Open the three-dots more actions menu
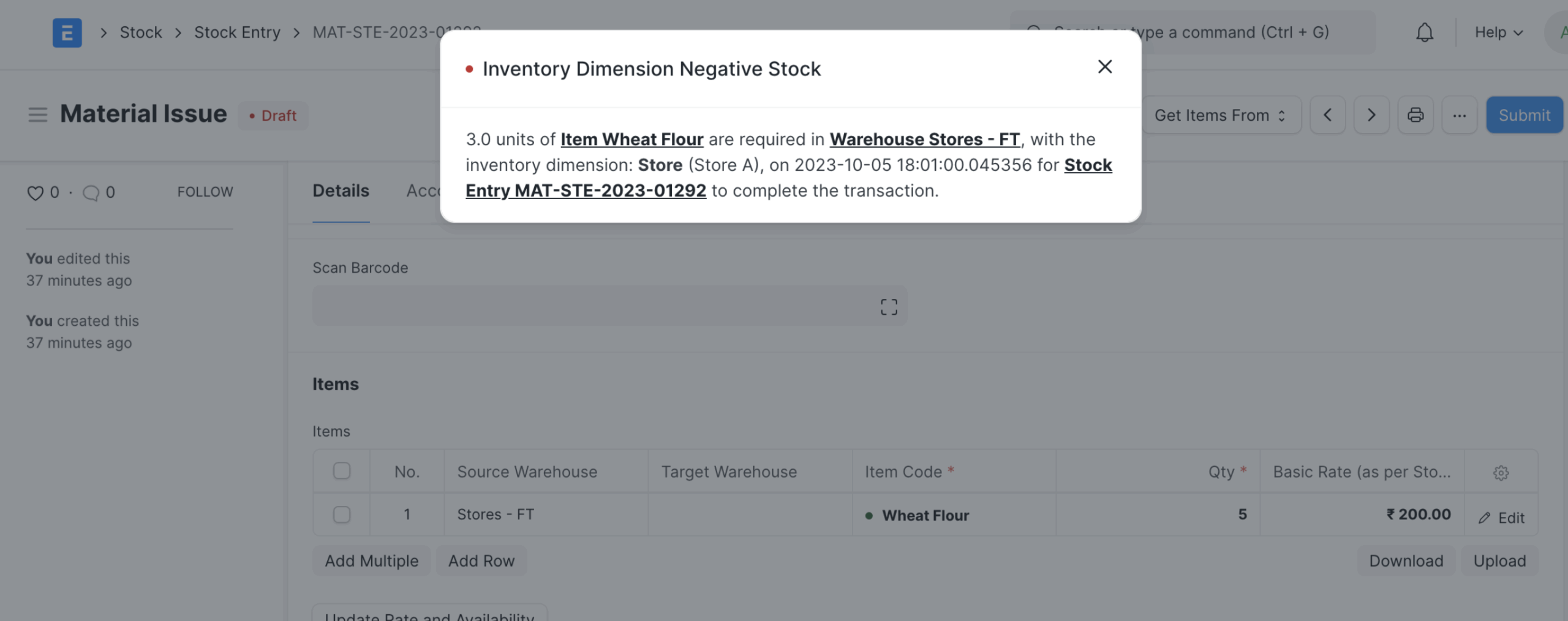The image size is (1568, 621). (x=1459, y=115)
